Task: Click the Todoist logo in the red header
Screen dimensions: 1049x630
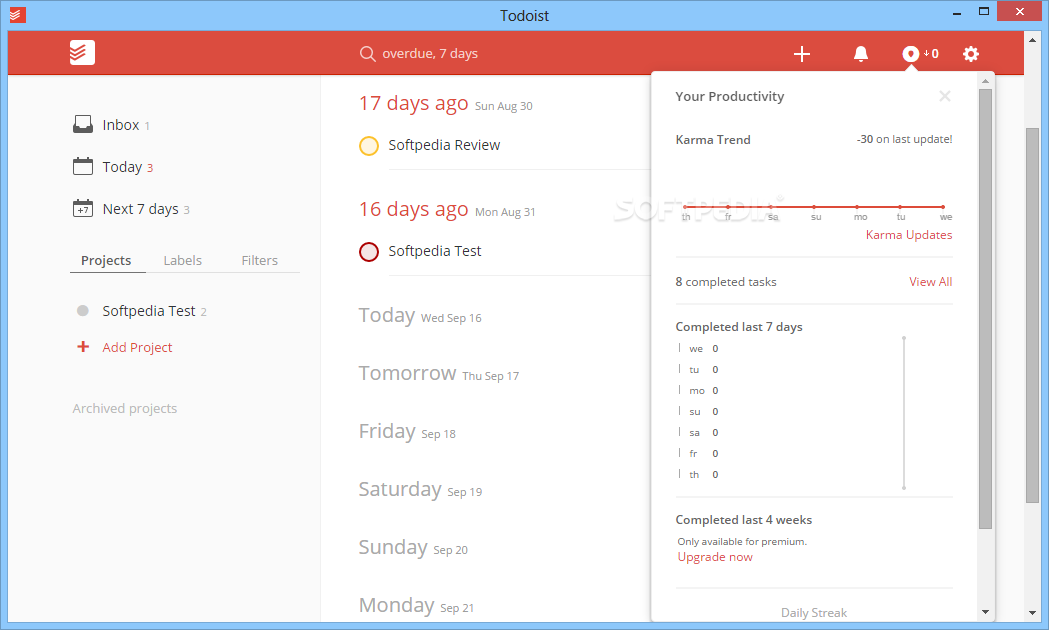Action: click(x=82, y=53)
